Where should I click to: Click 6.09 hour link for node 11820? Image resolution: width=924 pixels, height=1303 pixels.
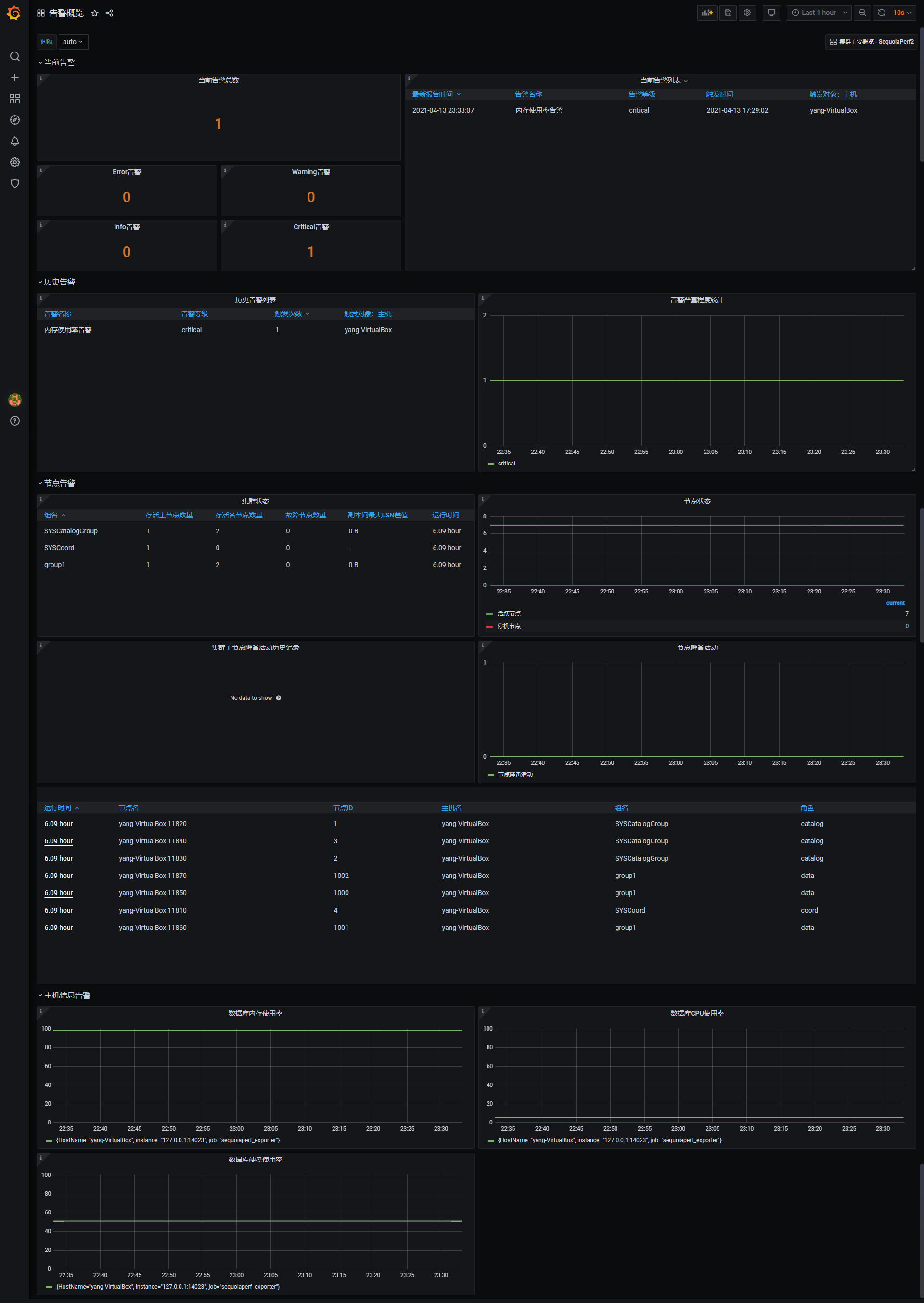point(59,824)
